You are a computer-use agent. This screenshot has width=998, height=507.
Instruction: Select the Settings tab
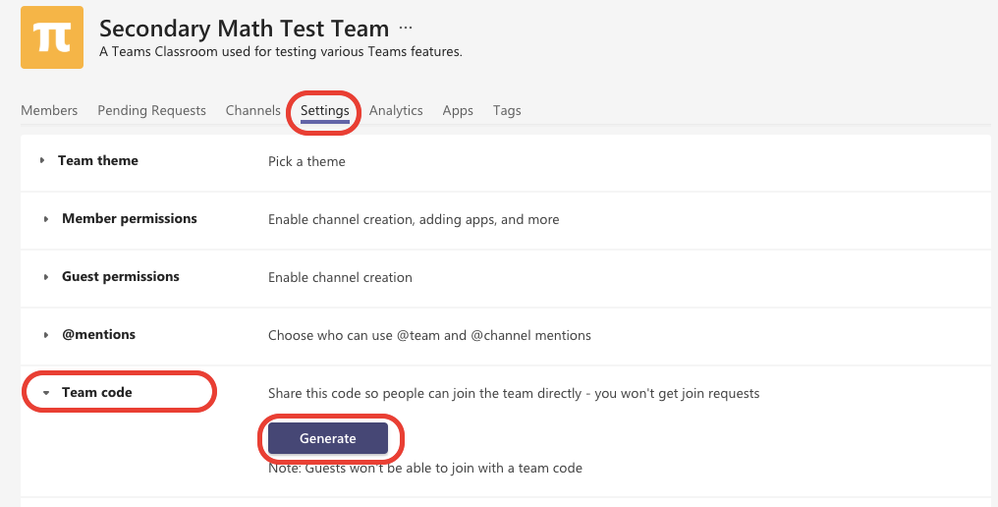point(325,111)
